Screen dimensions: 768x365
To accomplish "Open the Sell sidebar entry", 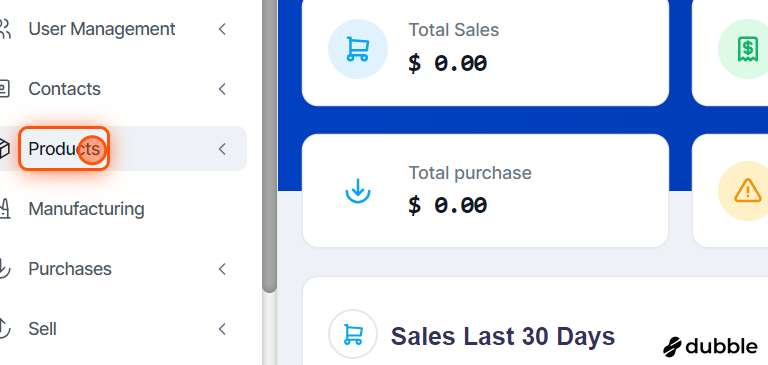I will coord(43,329).
